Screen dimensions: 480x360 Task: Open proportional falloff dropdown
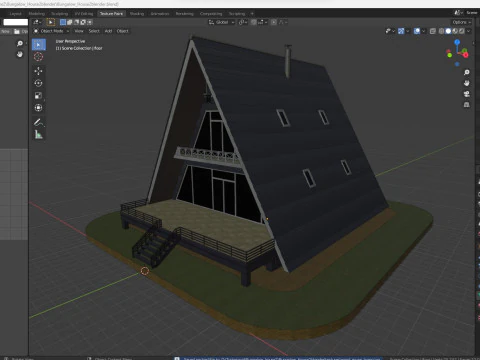tap(283, 22)
